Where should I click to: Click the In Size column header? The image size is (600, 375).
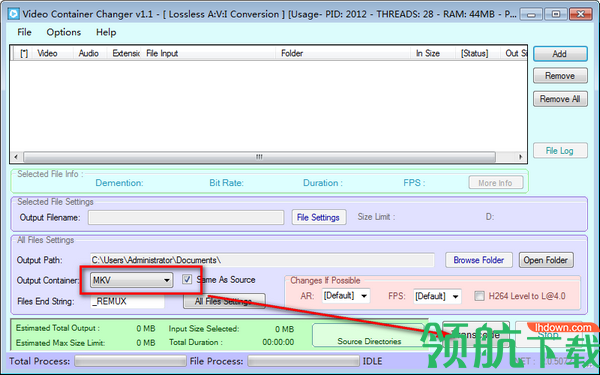click(432, 53)
